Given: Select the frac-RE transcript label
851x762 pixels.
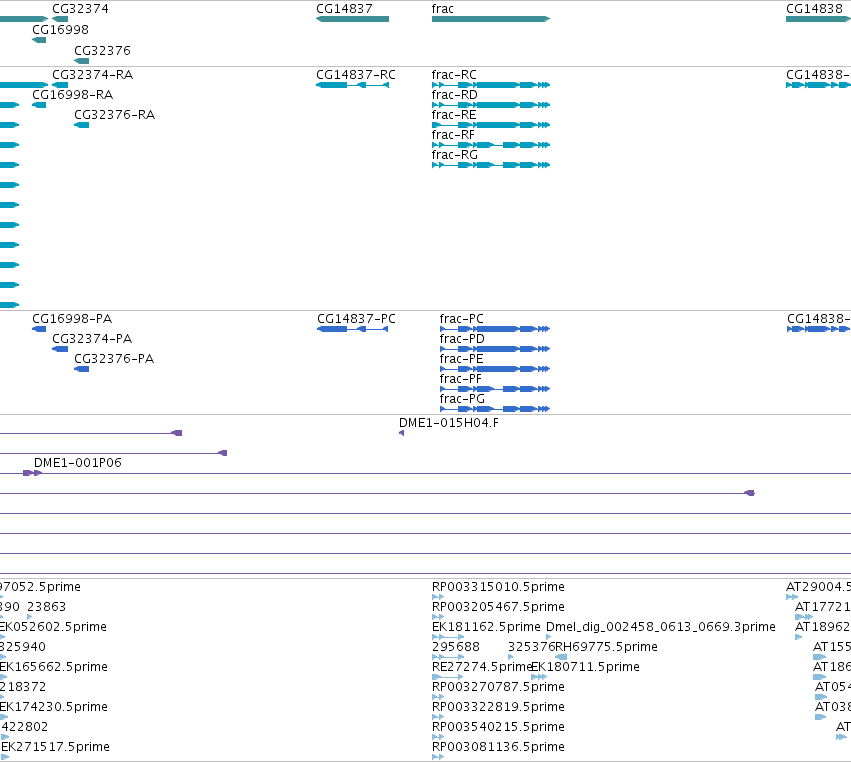Looking at the screenshot, I should [454, 115].
